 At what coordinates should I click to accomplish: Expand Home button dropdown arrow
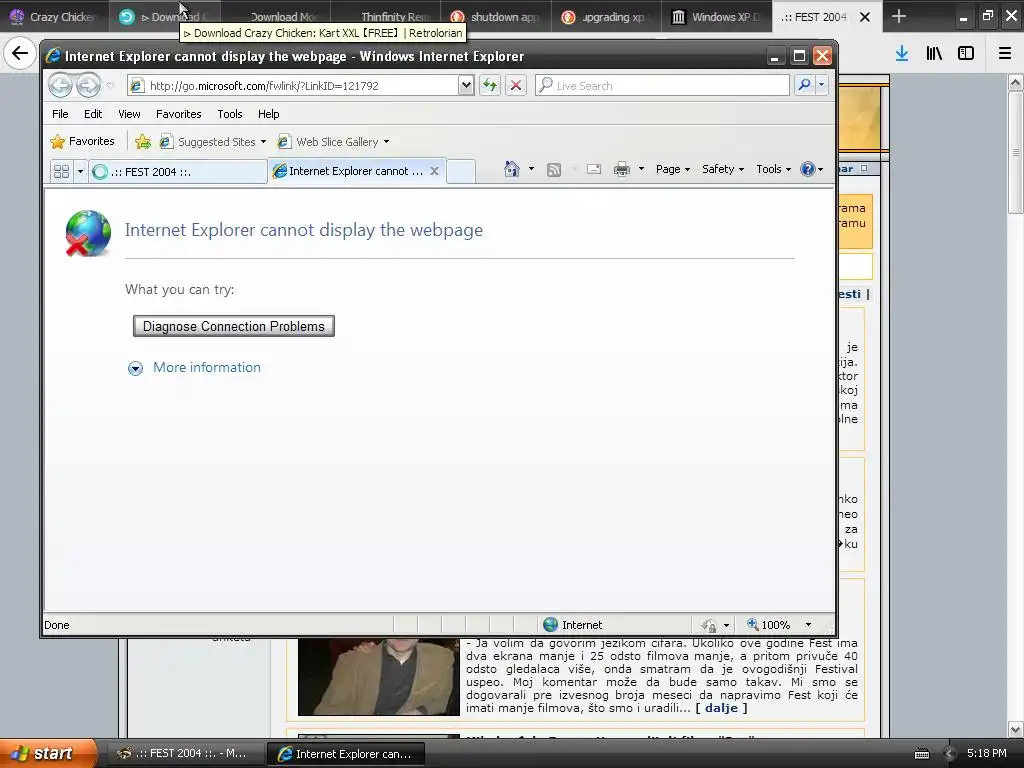(531, 169)
